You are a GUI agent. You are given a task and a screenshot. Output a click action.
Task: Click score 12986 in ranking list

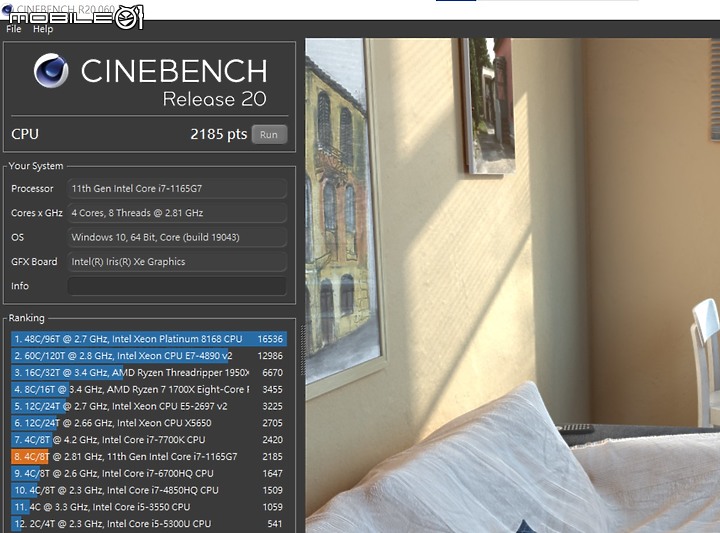pos(270,356)
